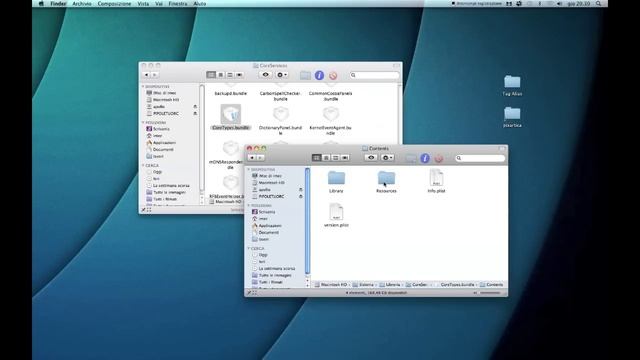Screen dimensions: 640x360
Task: Click the back arrow in Contents window
Action: pos(252,158)
